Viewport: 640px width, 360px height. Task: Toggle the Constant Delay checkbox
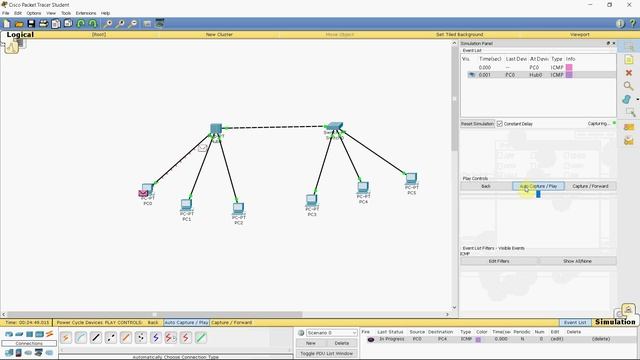click(x=500, y=124)
